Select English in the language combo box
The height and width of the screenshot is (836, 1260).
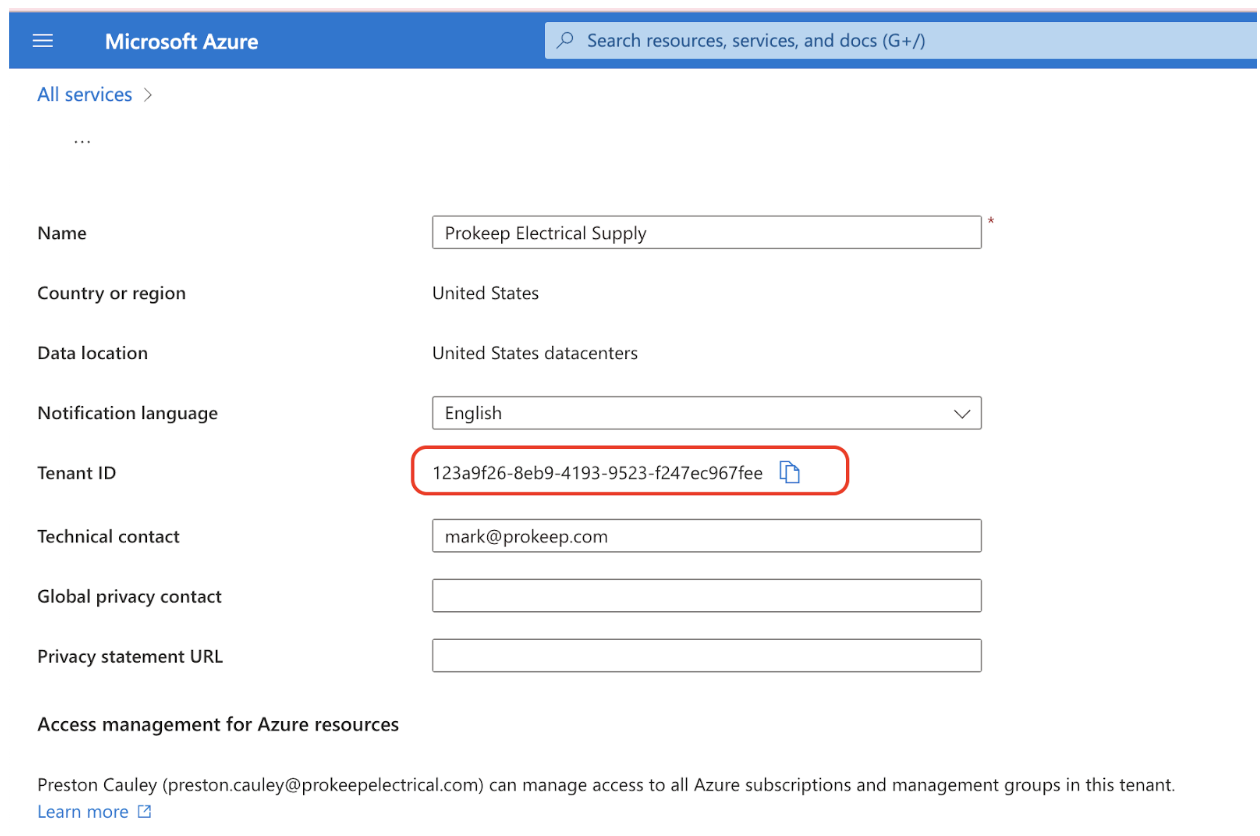point(600,412)
